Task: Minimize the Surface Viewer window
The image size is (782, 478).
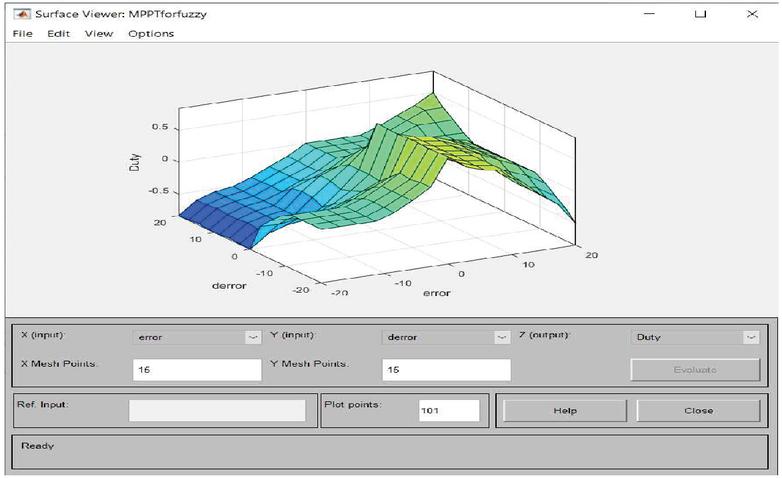Action: [x=649, y=14]
